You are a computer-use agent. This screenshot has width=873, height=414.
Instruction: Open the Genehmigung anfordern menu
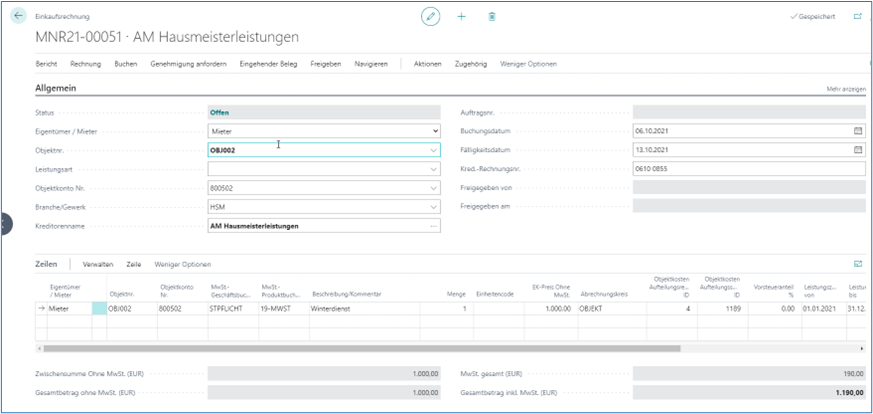tap(188, 64)
